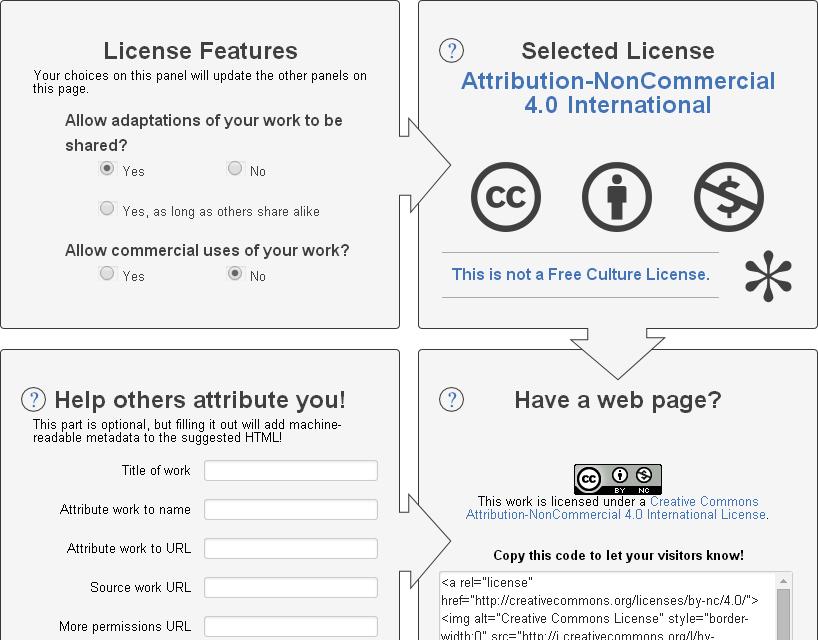Click the help icon beside Have a web page

451,400
